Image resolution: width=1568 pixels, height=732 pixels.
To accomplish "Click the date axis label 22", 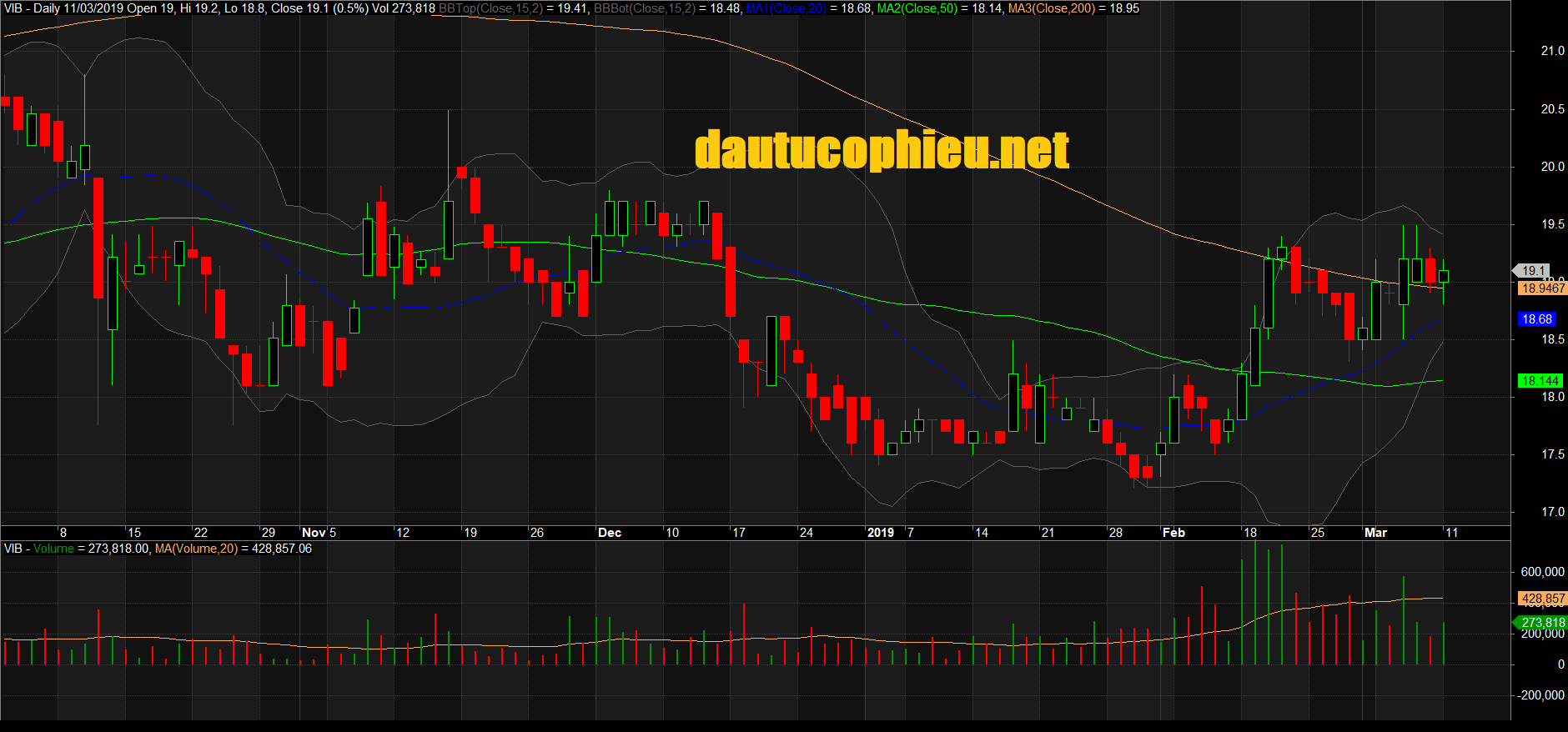I will [x=201, y=533].
